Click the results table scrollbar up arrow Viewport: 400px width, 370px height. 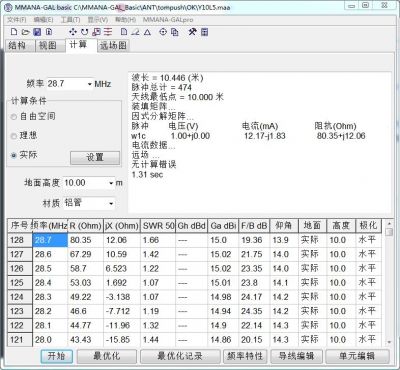point(389,223)
